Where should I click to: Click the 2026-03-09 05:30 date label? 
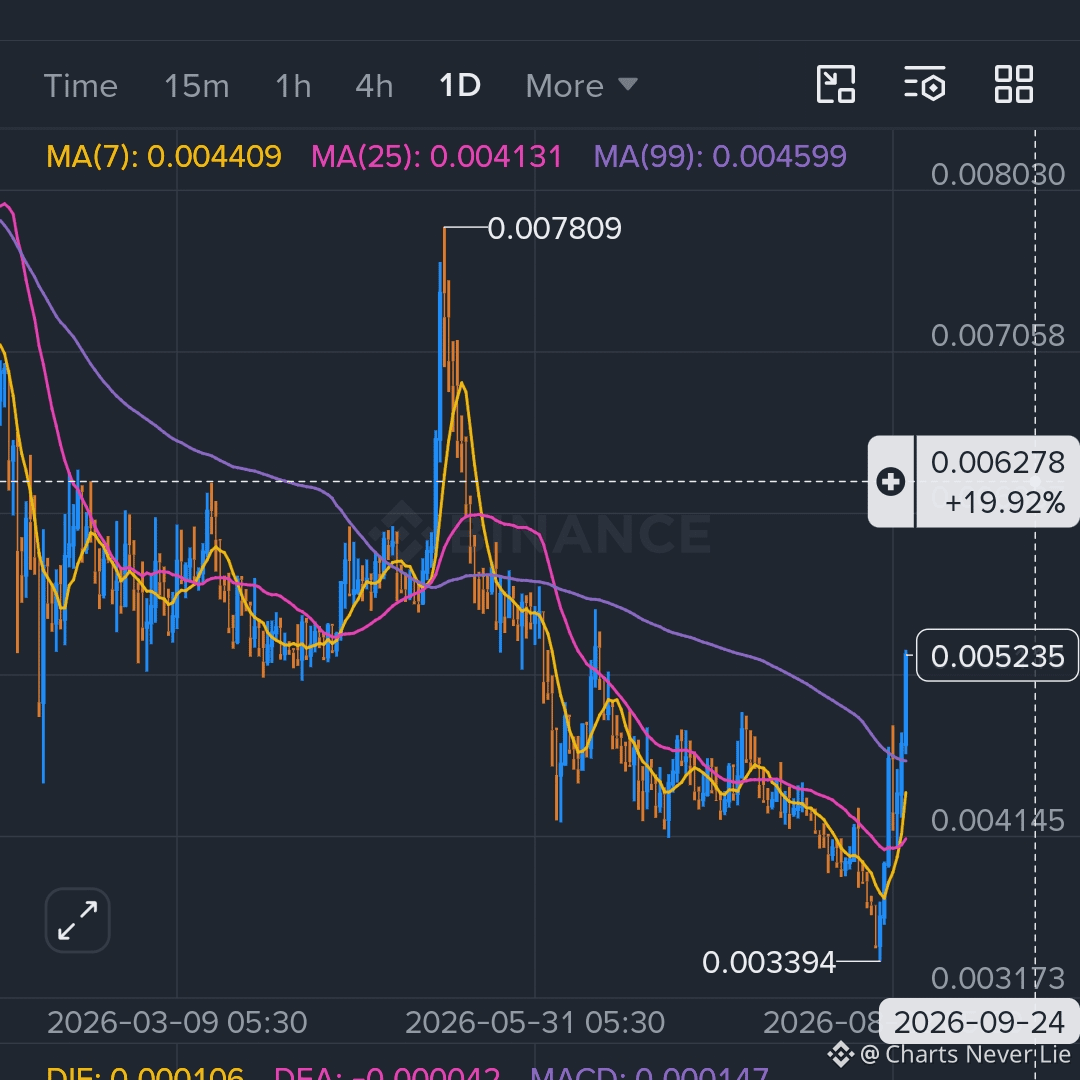click(x=177, y=1023)
